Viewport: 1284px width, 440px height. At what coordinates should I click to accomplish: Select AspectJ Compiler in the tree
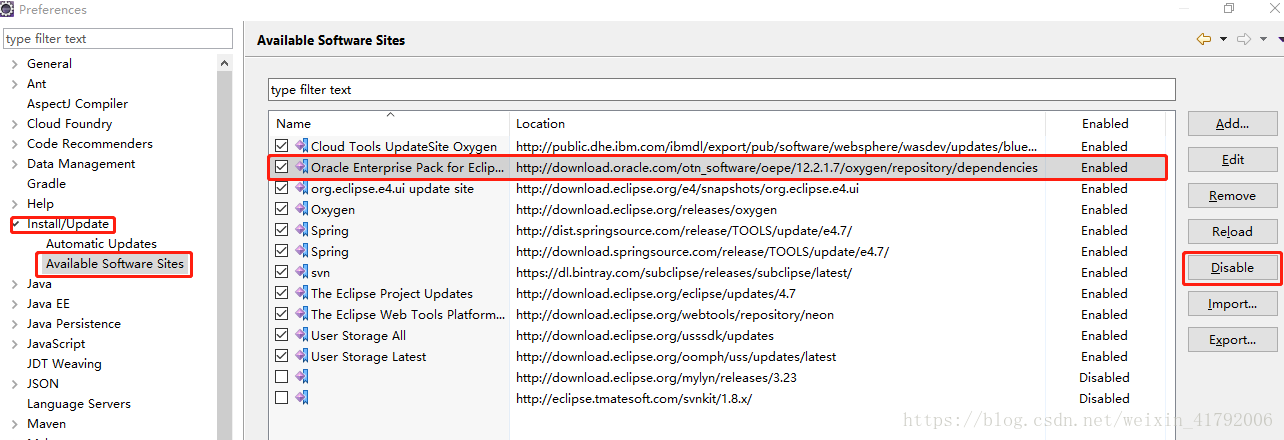(x=77, y=104)
